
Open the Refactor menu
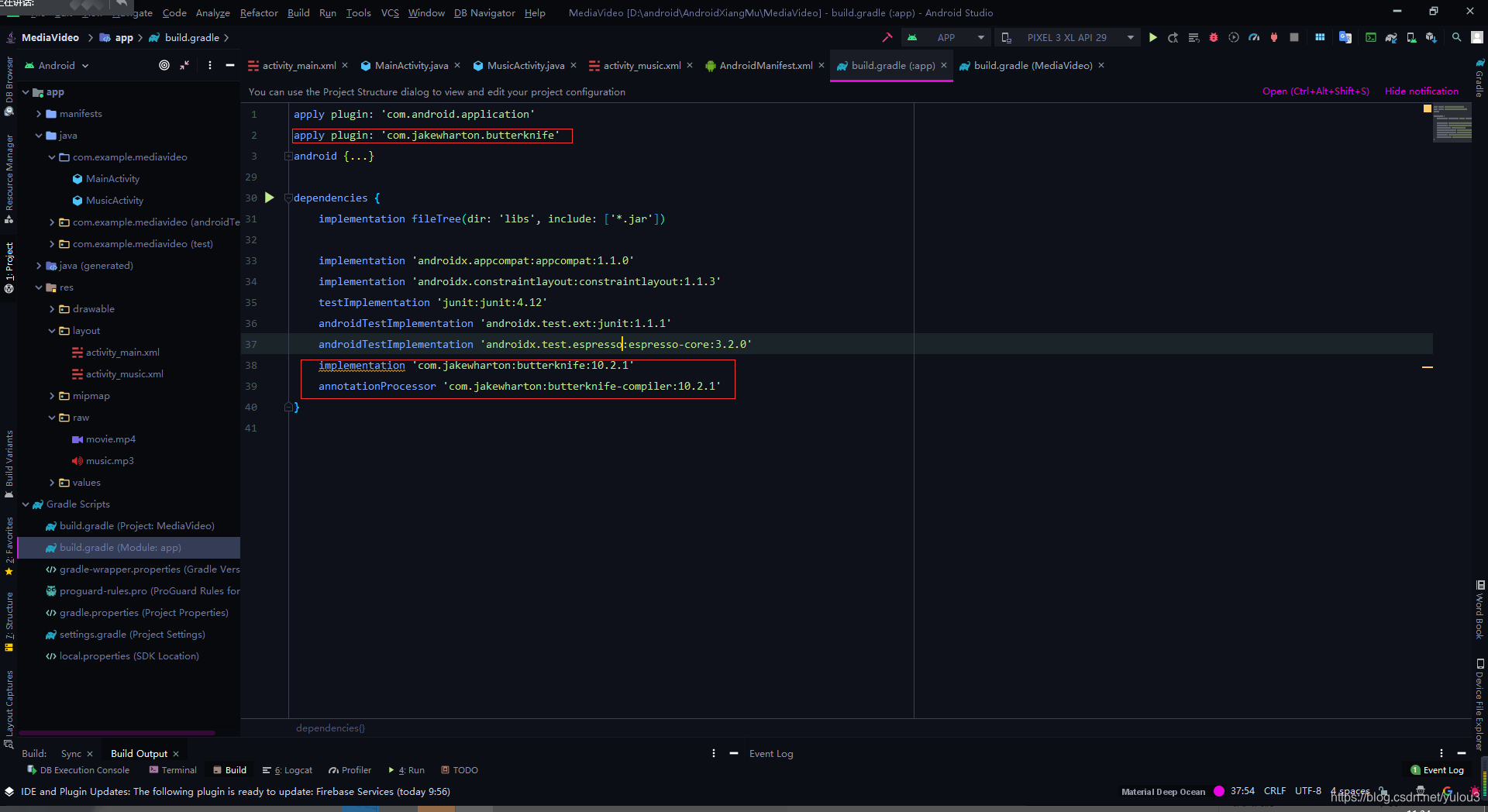(x=259, y=12)
